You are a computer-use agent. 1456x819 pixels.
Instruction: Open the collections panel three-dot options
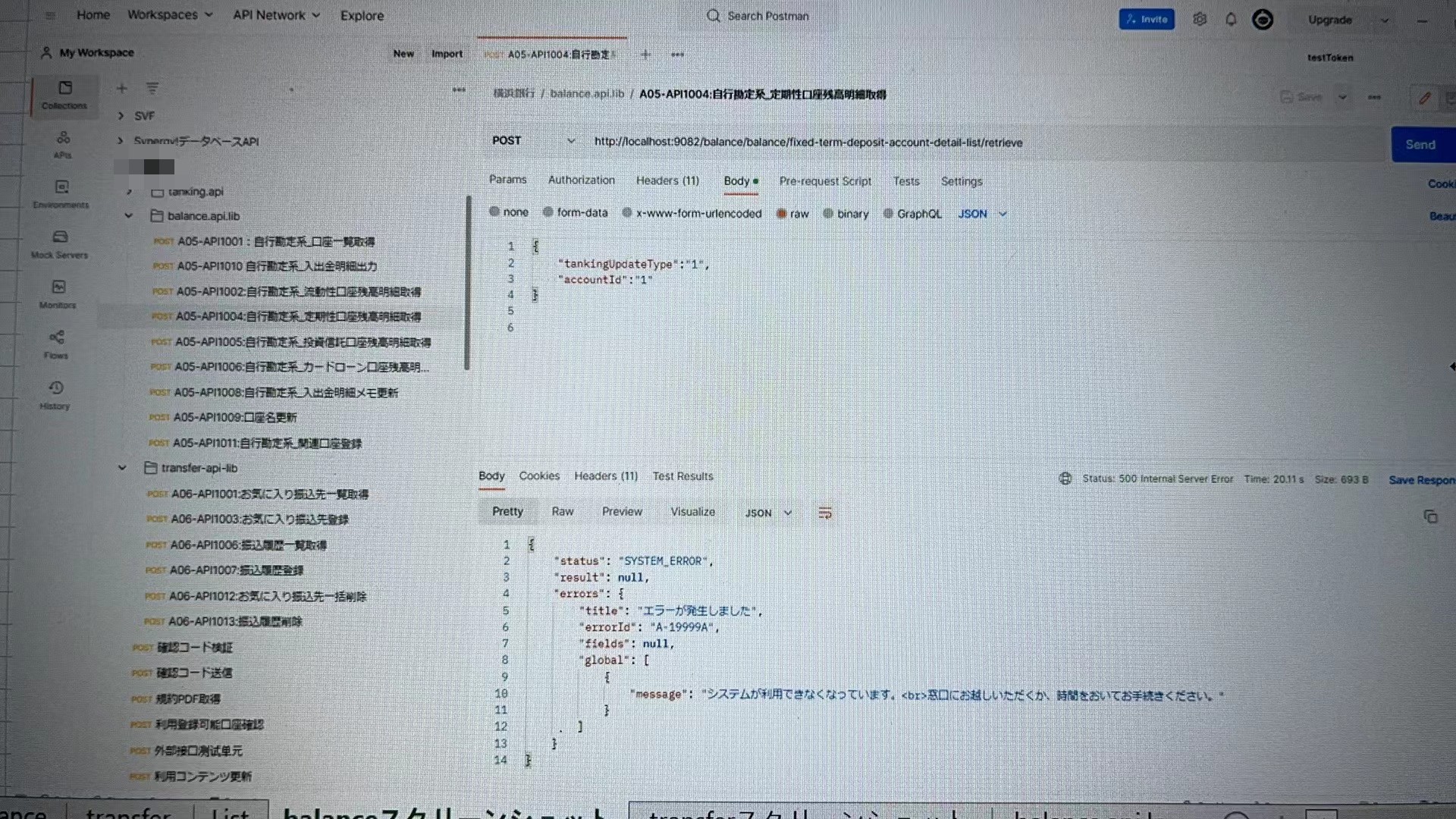[x=459, y=89]
